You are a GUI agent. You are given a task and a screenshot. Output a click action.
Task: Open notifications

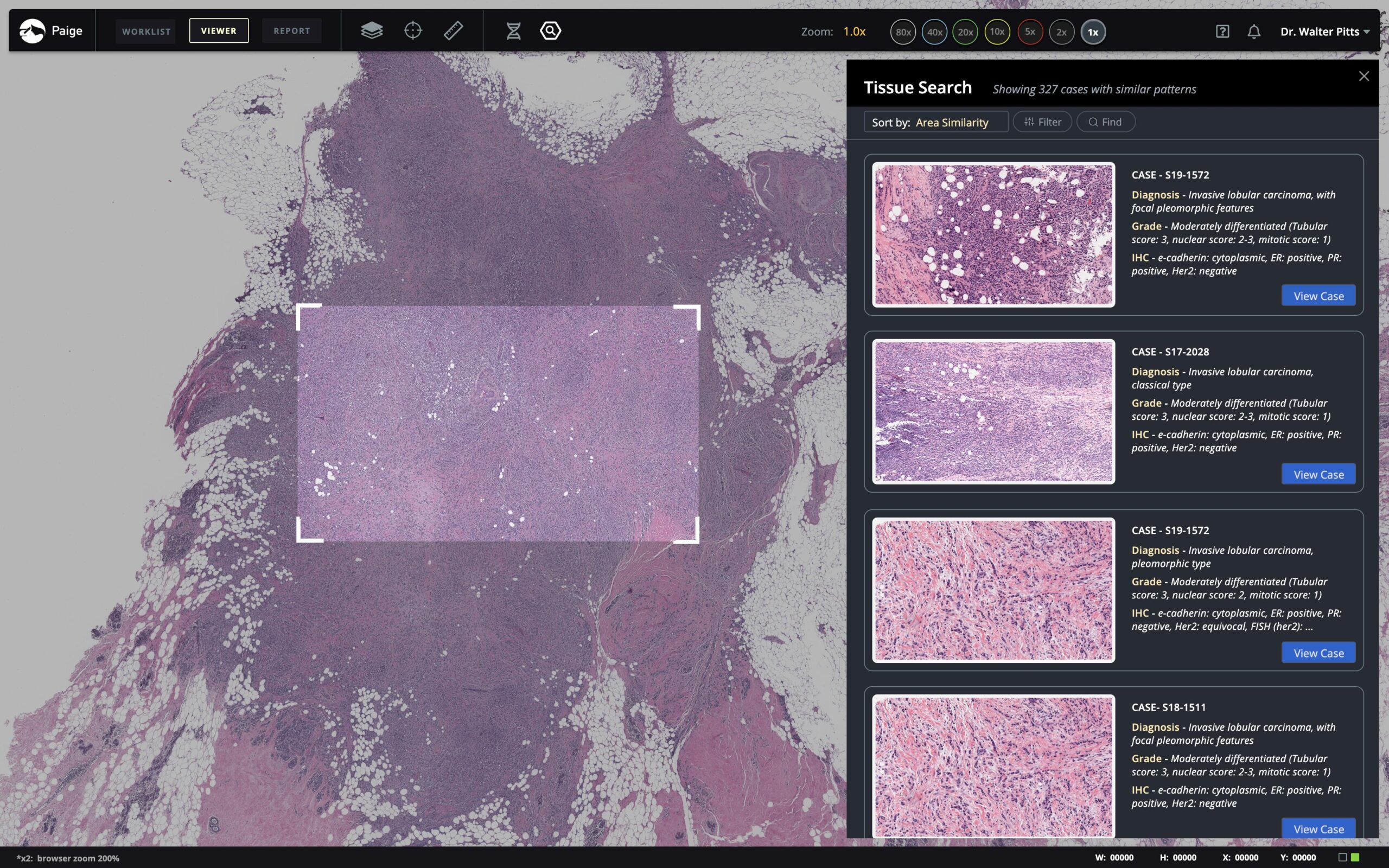pos(1253,31)
